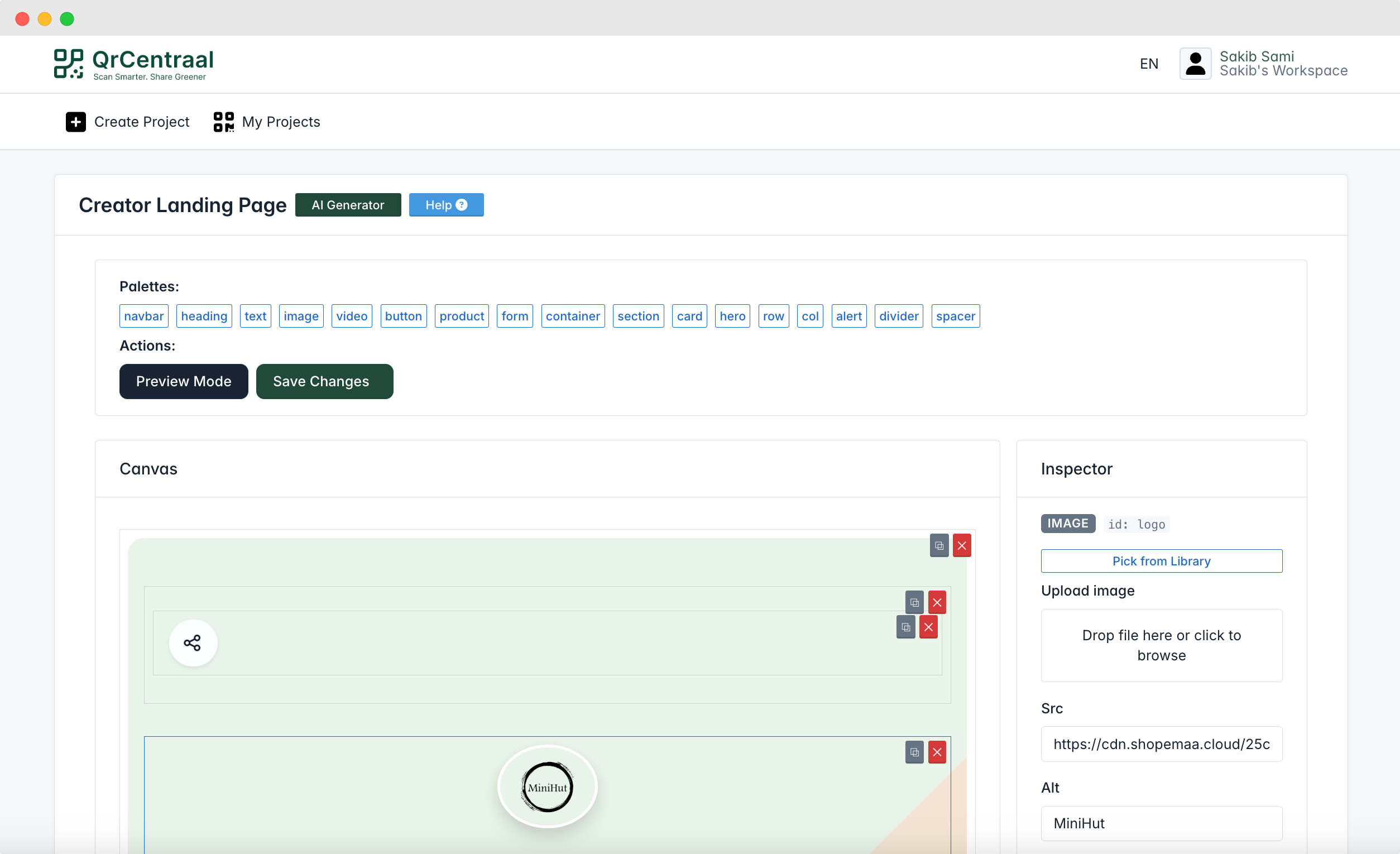Open the AI Generator
The image size is (1400, 854).
[x=348, y=205]
